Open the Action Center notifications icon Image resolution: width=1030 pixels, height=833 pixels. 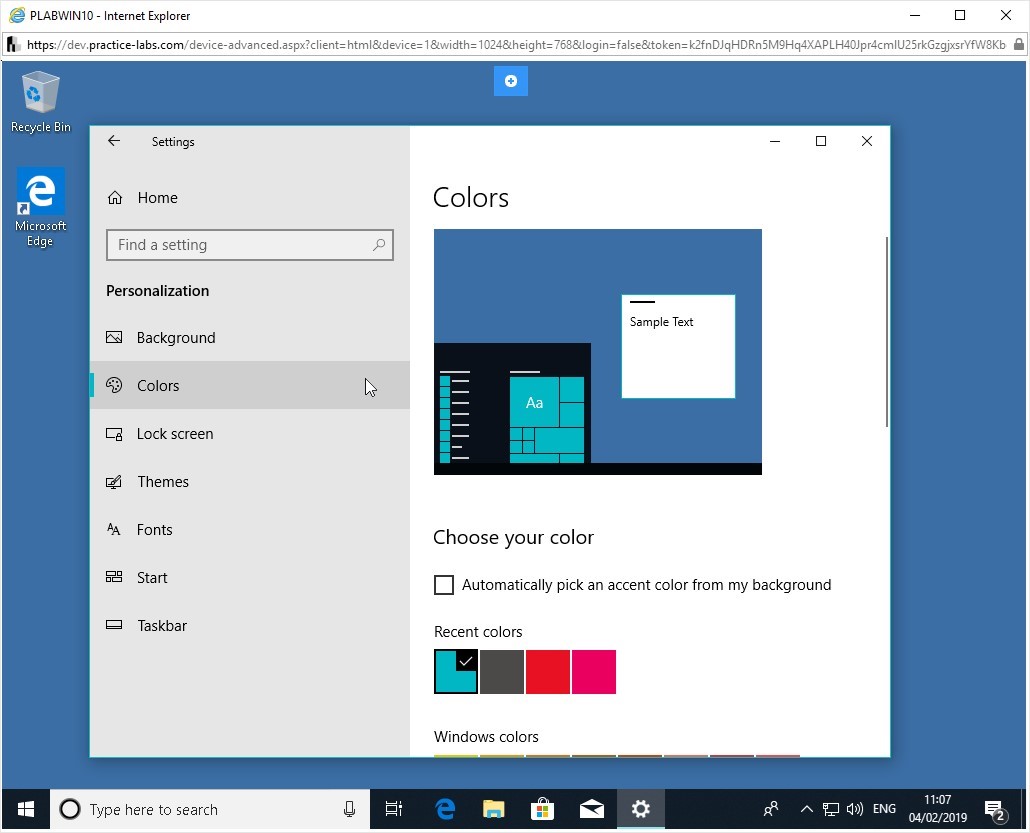coord(996,811)
